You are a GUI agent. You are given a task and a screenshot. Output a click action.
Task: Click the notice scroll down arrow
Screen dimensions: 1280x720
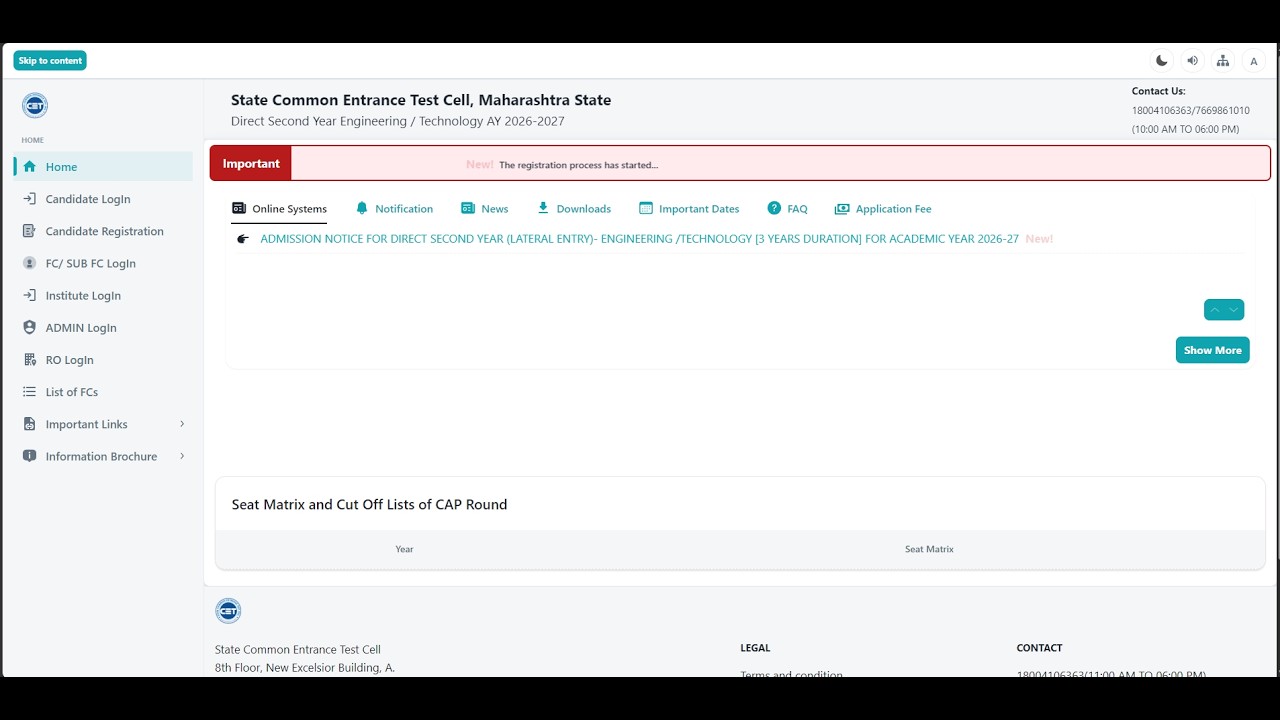1234,310
